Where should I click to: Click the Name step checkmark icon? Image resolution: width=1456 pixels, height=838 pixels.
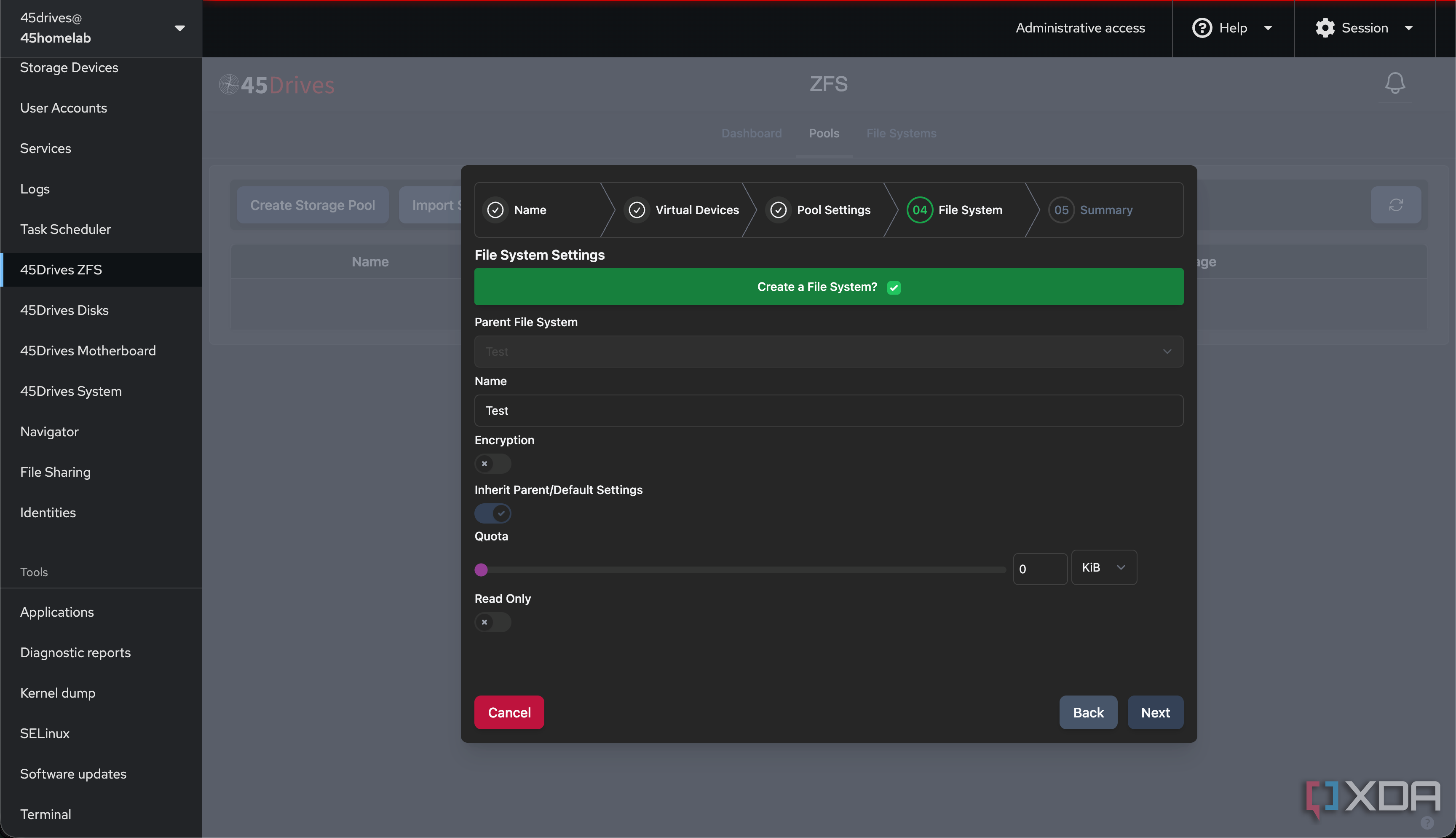click(x=495, y=210)
